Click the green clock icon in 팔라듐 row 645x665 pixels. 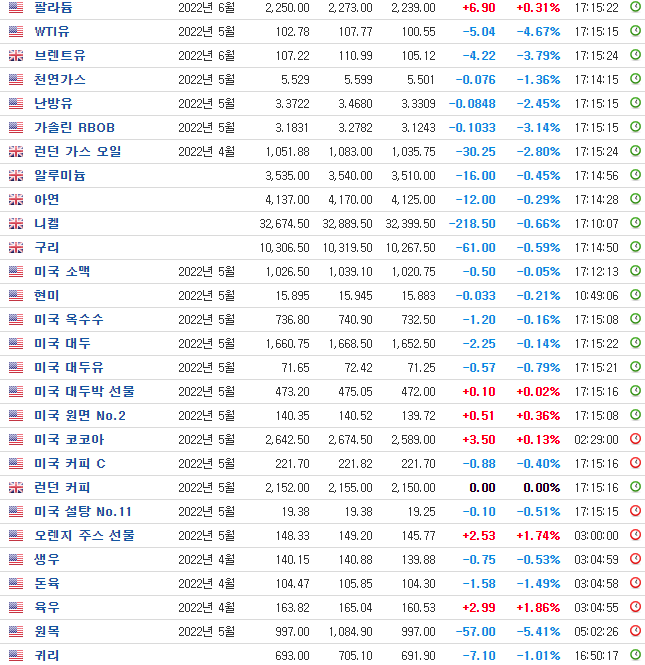pos(635,7)
